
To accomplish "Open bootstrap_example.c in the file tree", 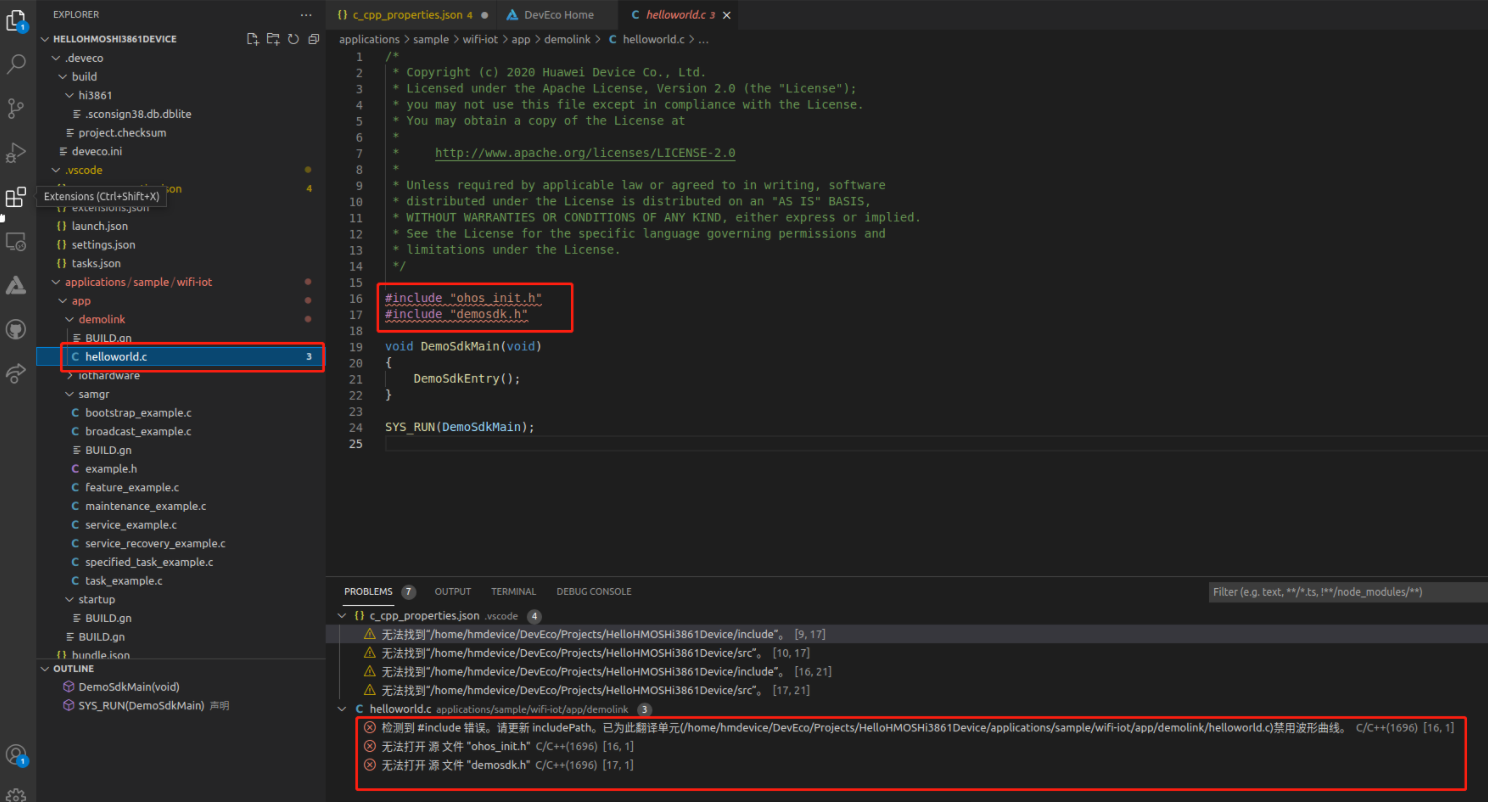I will tap(138, 413).
